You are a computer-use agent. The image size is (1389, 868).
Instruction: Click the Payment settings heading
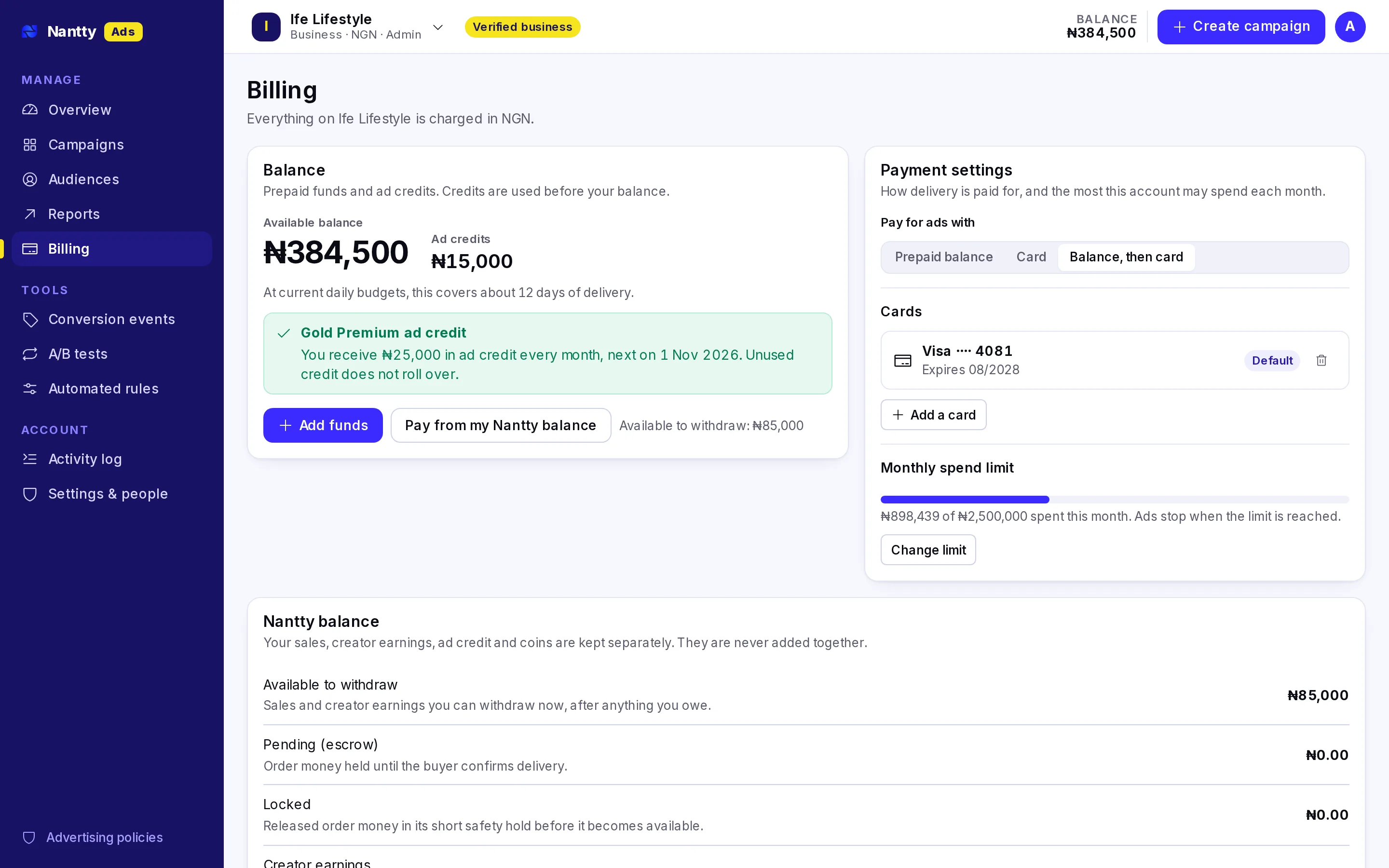(x=946, y=171)
